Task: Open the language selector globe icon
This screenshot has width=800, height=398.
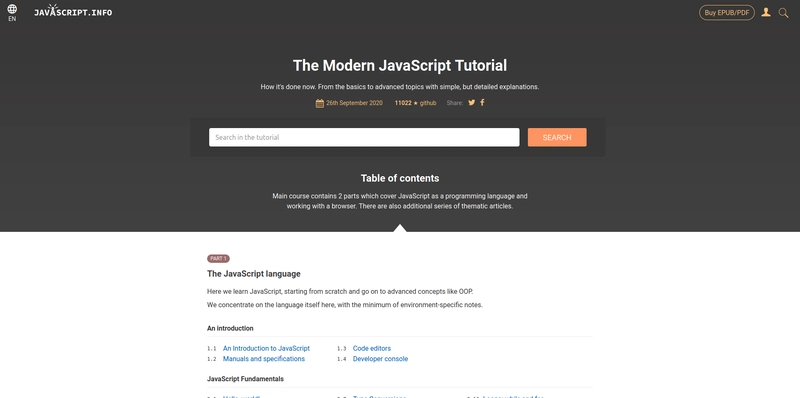Action: (x=12, y=9)
